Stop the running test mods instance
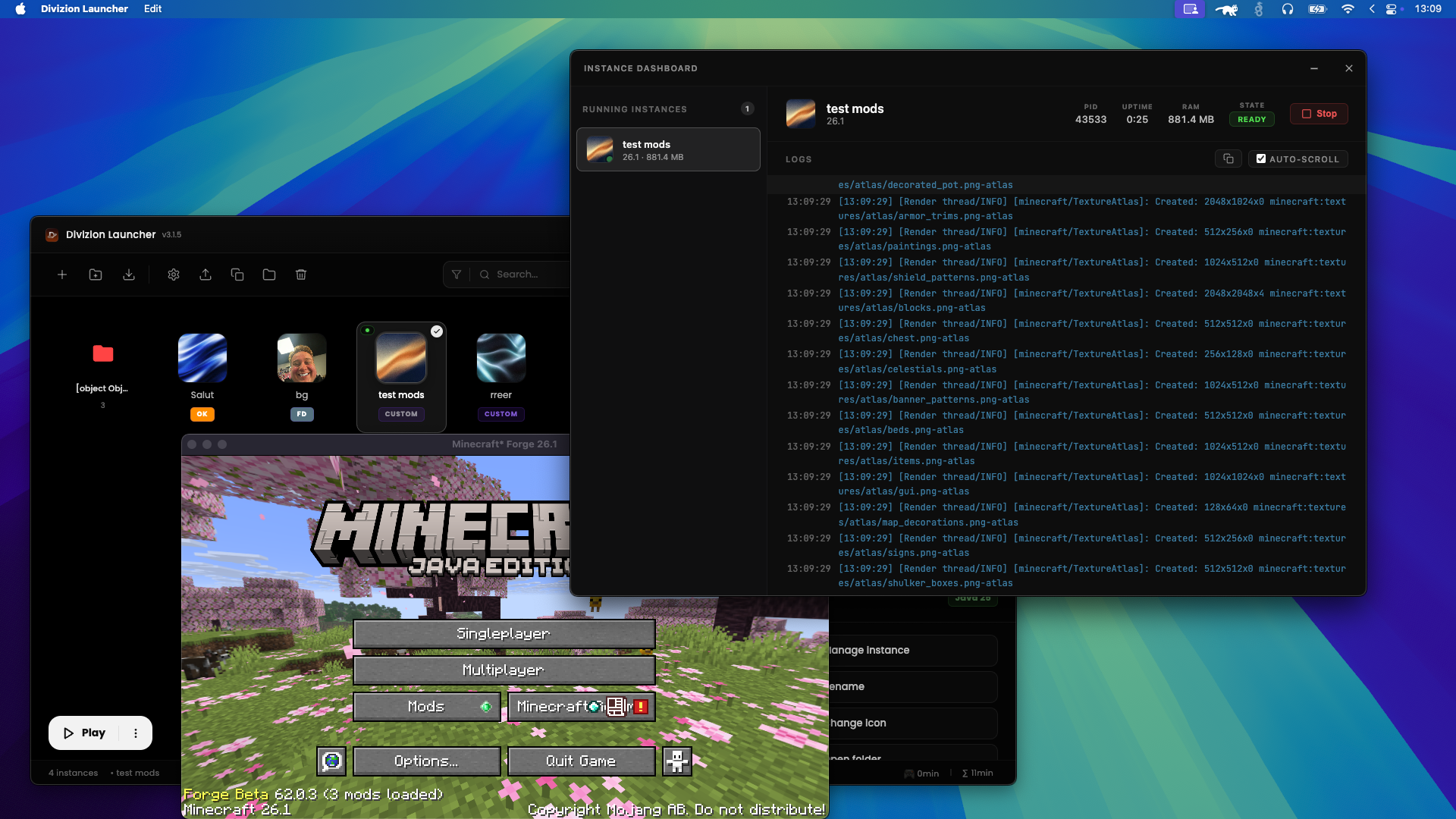This screenshot has width=1456, height=819. (x=1319, y=114)
